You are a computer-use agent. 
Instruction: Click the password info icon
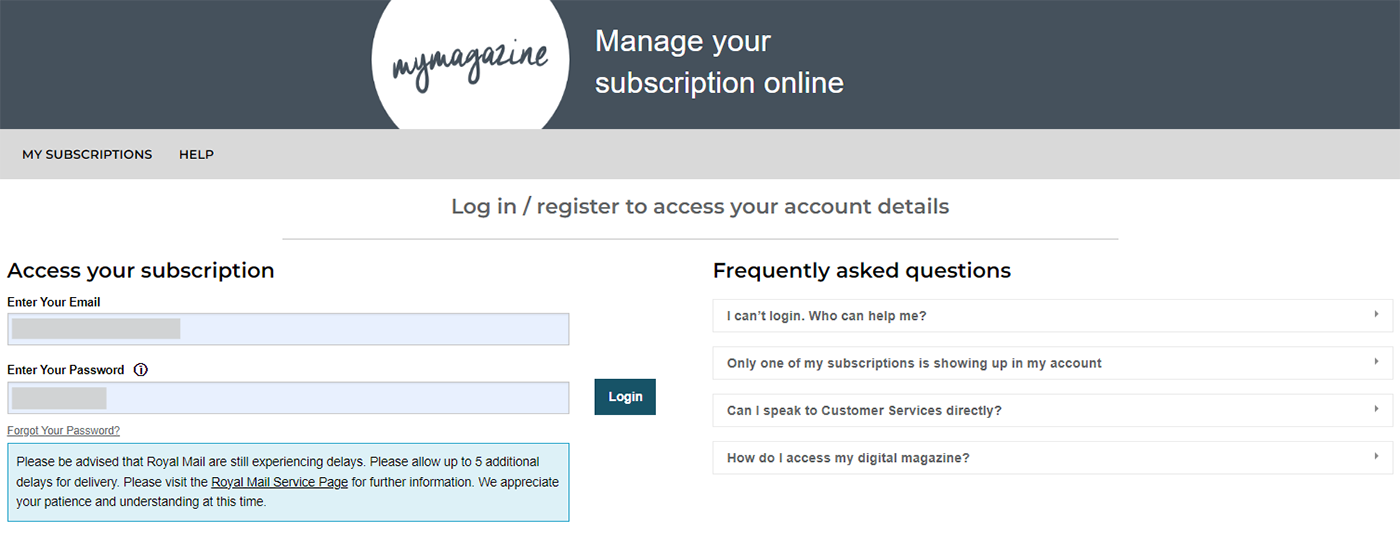point(140,370)
